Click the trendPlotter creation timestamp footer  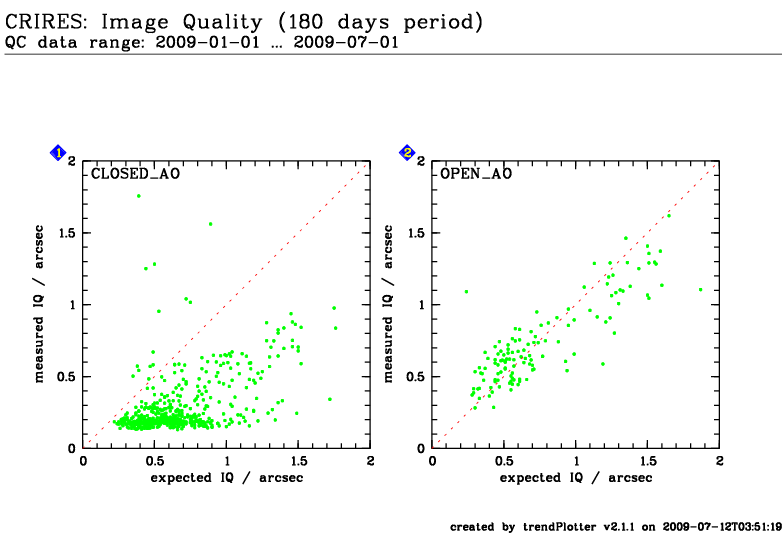(615, 527)
